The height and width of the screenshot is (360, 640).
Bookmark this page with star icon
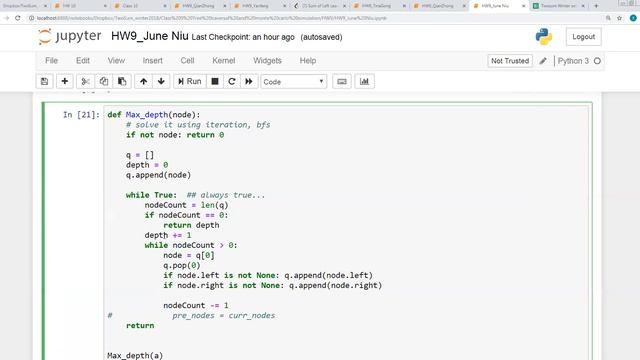coord(620,18)
